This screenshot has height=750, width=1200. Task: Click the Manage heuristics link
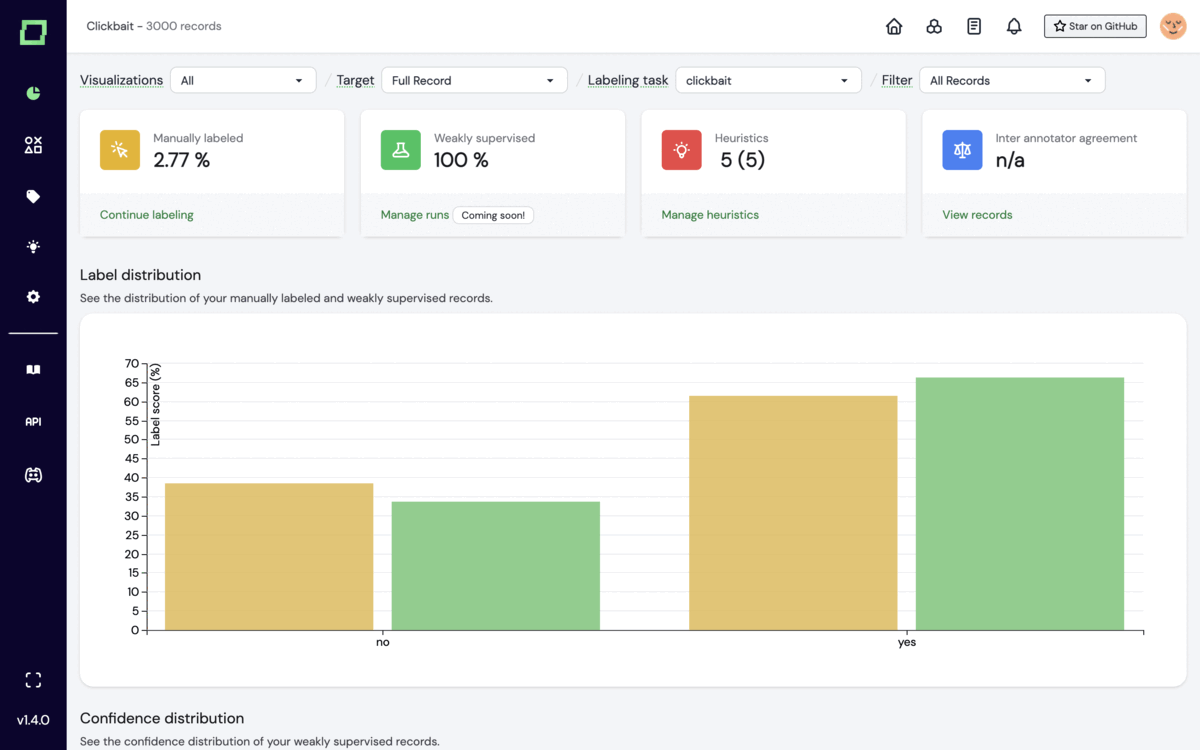pyautogui.click(x=710, y=215)
